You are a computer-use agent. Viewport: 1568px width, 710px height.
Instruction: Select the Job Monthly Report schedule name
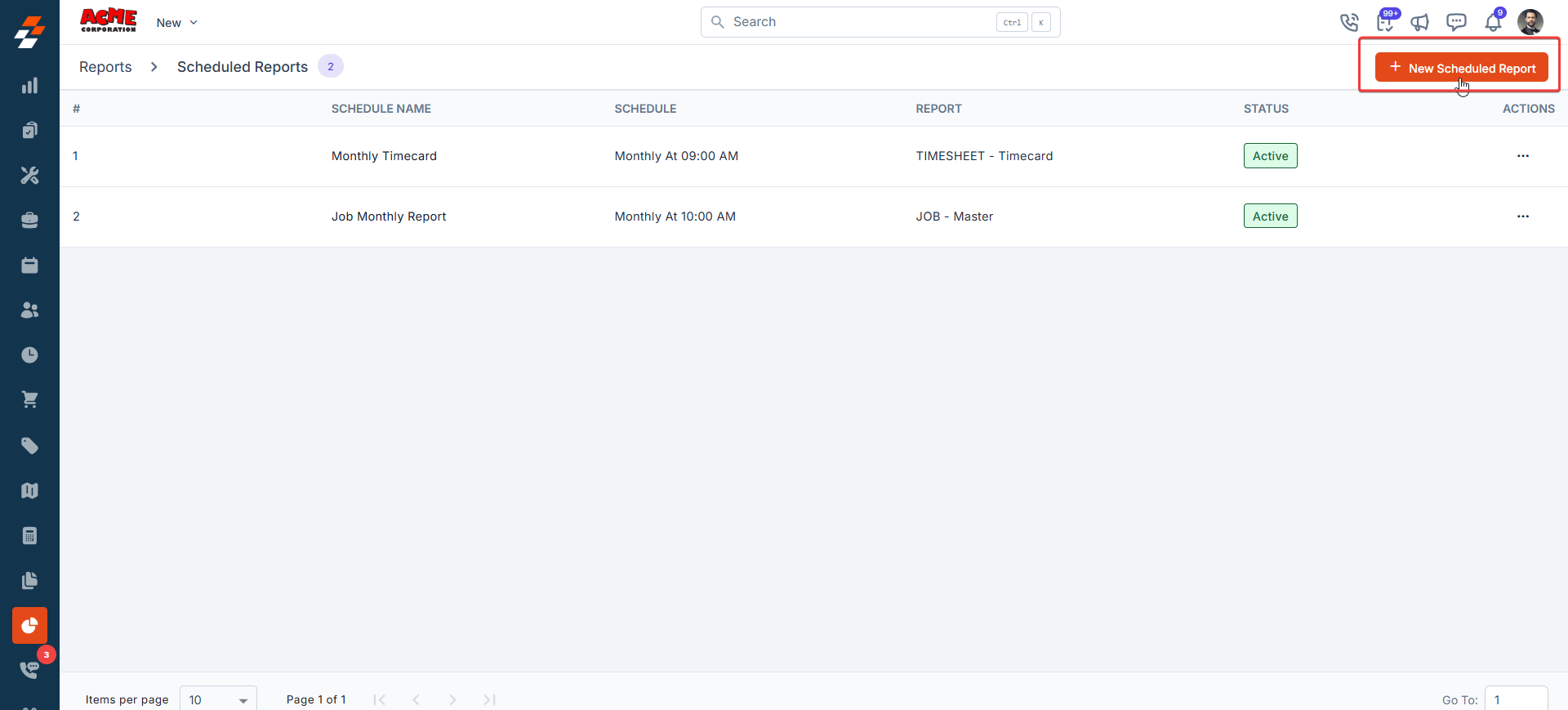tap(389, 217)
